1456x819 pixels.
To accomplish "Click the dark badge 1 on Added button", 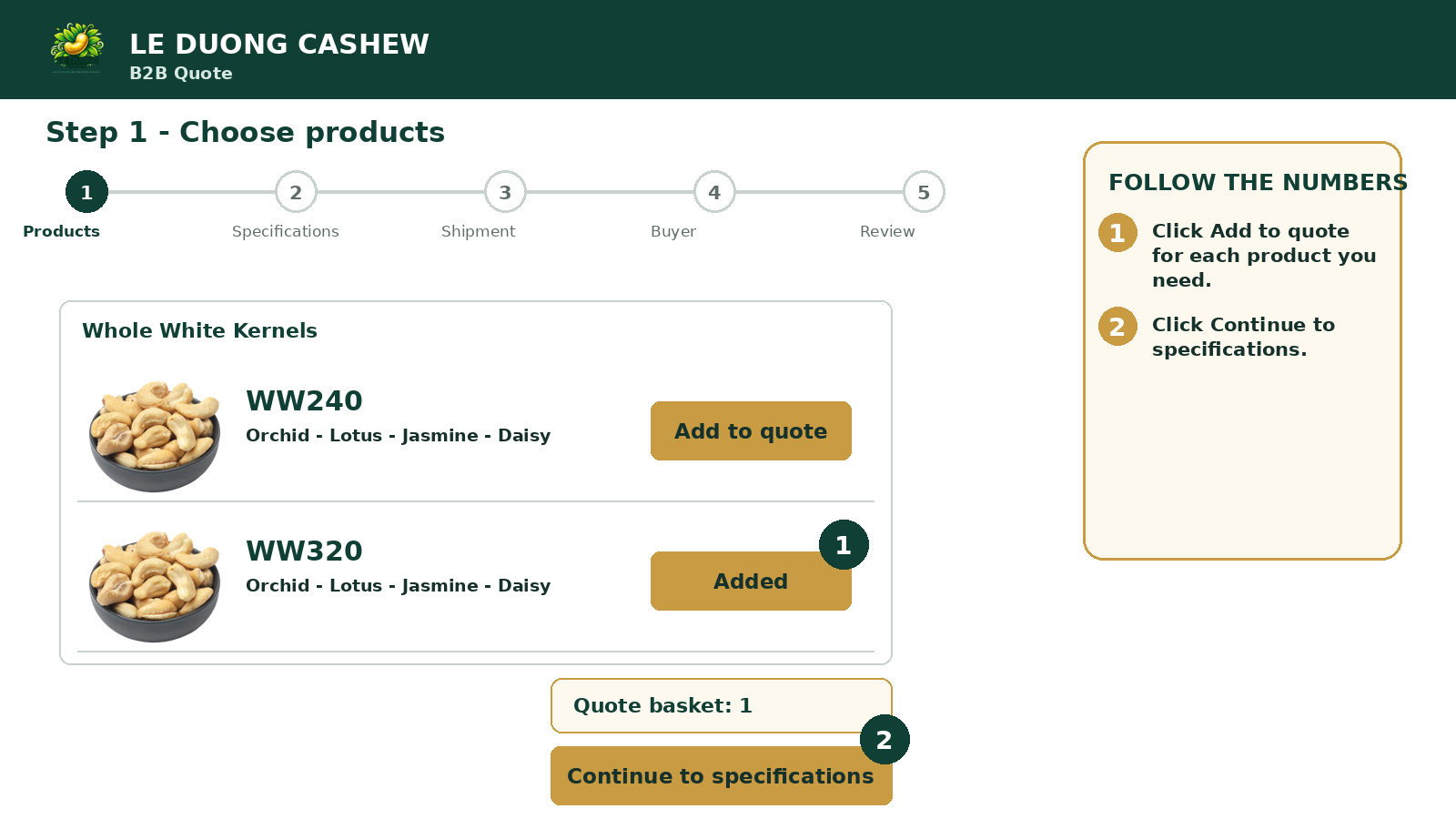I will tap(844, 545).
